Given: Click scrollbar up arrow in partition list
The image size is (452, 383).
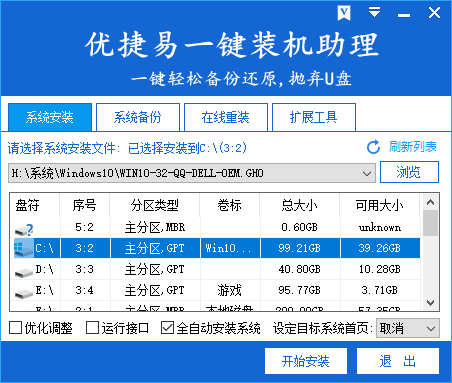Looking at the screenshot, I should click(430, 202).
